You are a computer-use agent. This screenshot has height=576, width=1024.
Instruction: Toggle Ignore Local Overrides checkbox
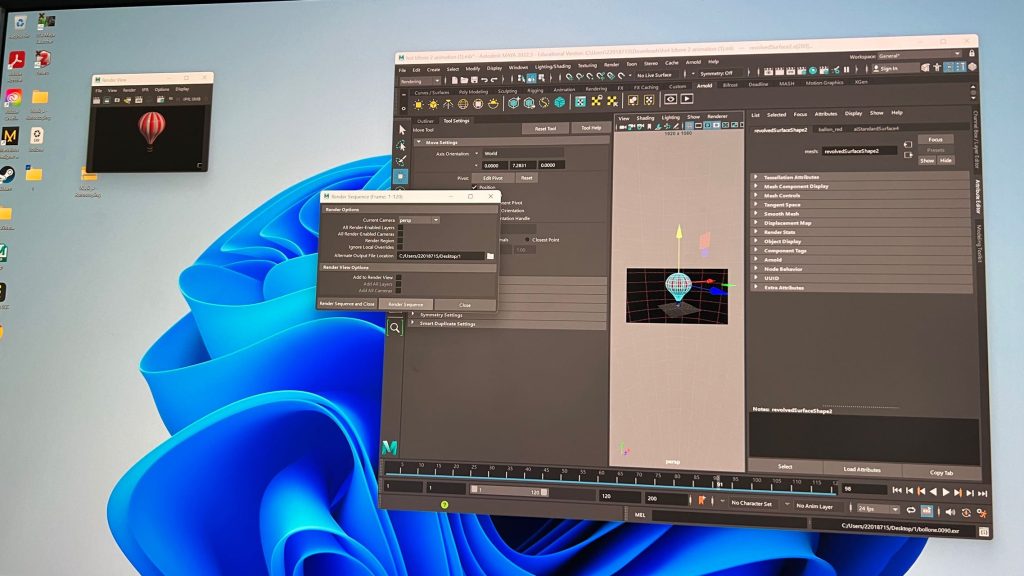[400, 247]
